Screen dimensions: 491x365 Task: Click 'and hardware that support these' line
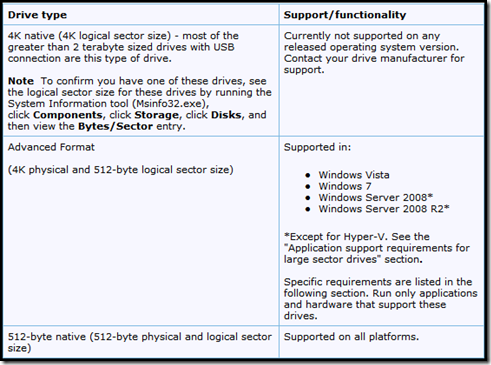(365, 305)
